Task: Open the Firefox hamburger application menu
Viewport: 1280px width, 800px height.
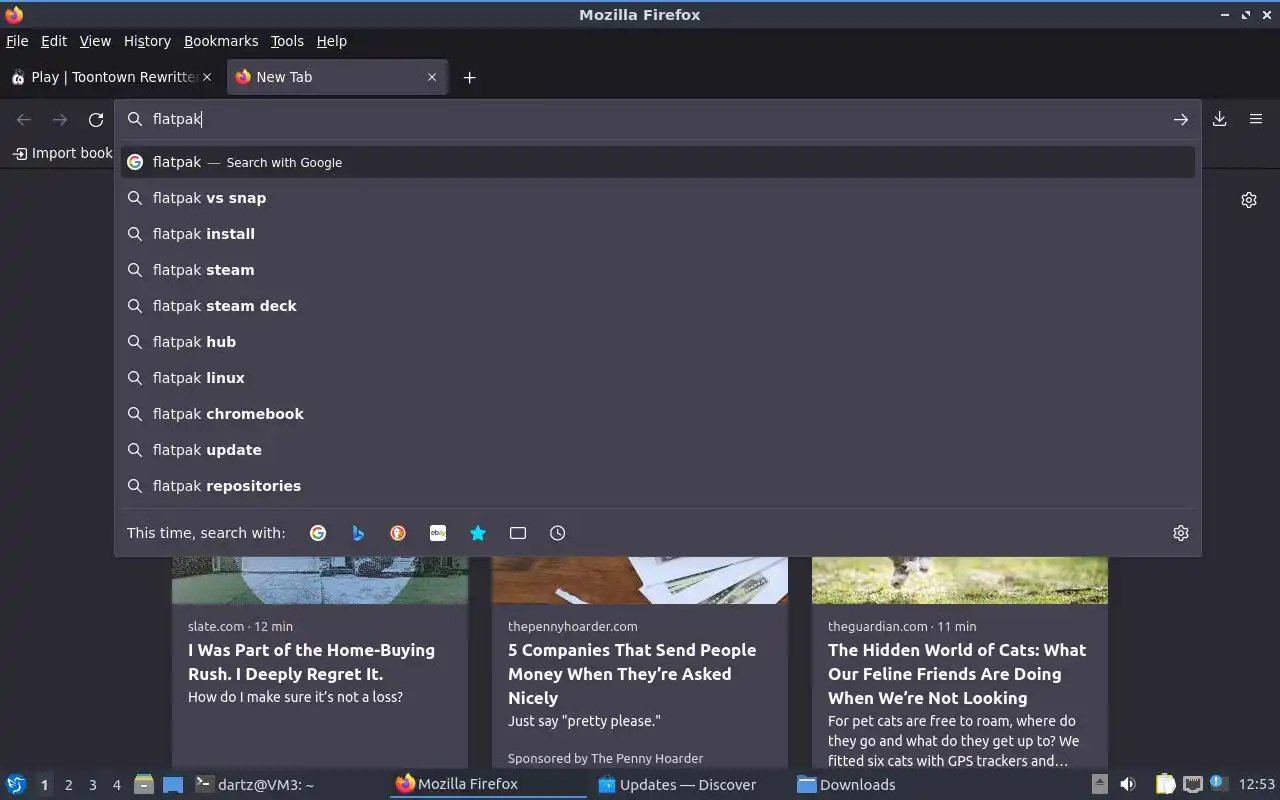Action: [1256, 119]
